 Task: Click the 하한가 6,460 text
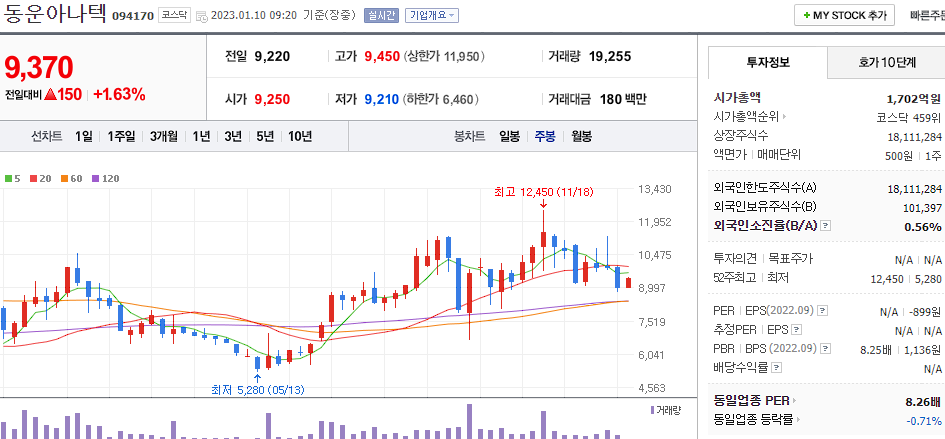[x=441, y=99]
